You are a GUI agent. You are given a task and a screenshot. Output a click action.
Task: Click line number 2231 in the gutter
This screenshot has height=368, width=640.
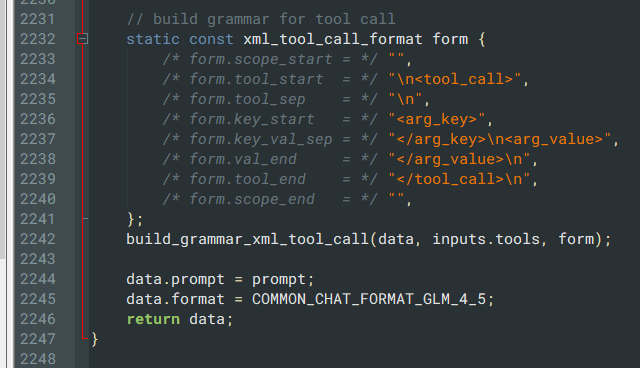click(38, 19)
